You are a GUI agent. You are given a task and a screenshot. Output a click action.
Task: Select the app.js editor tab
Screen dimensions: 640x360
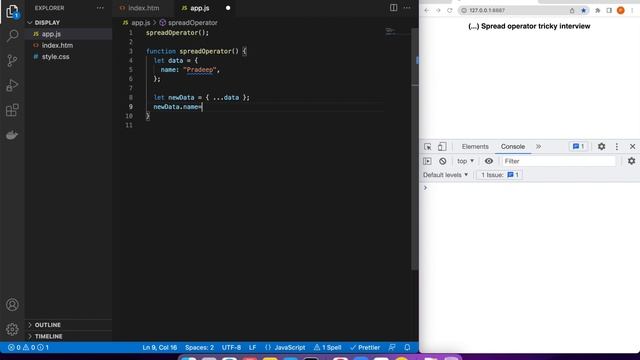click(199, 8)
